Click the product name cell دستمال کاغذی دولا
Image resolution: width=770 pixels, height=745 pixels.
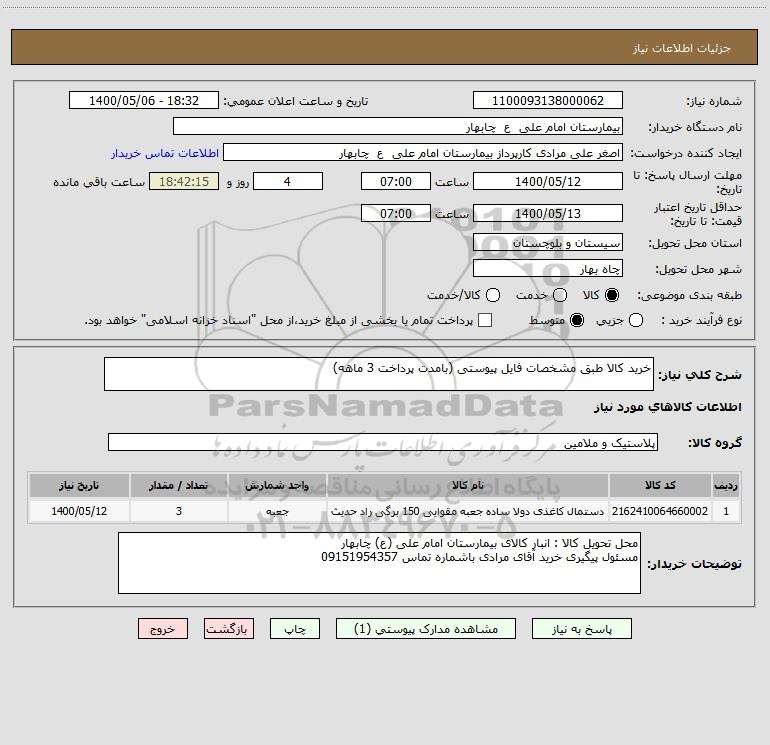tap(468, 511)
